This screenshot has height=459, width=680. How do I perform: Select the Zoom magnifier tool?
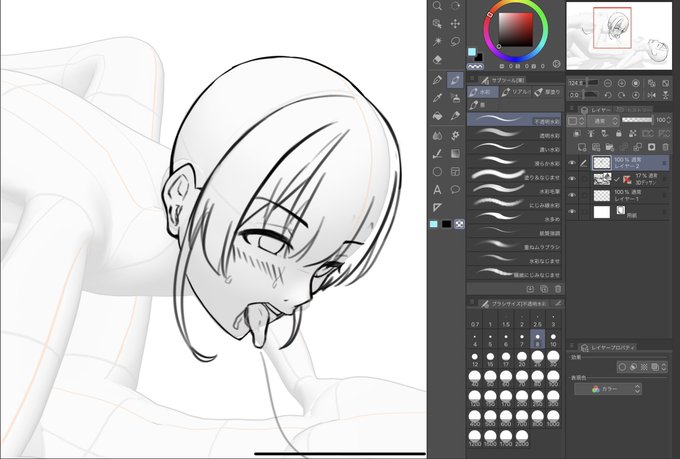[437, 6]
